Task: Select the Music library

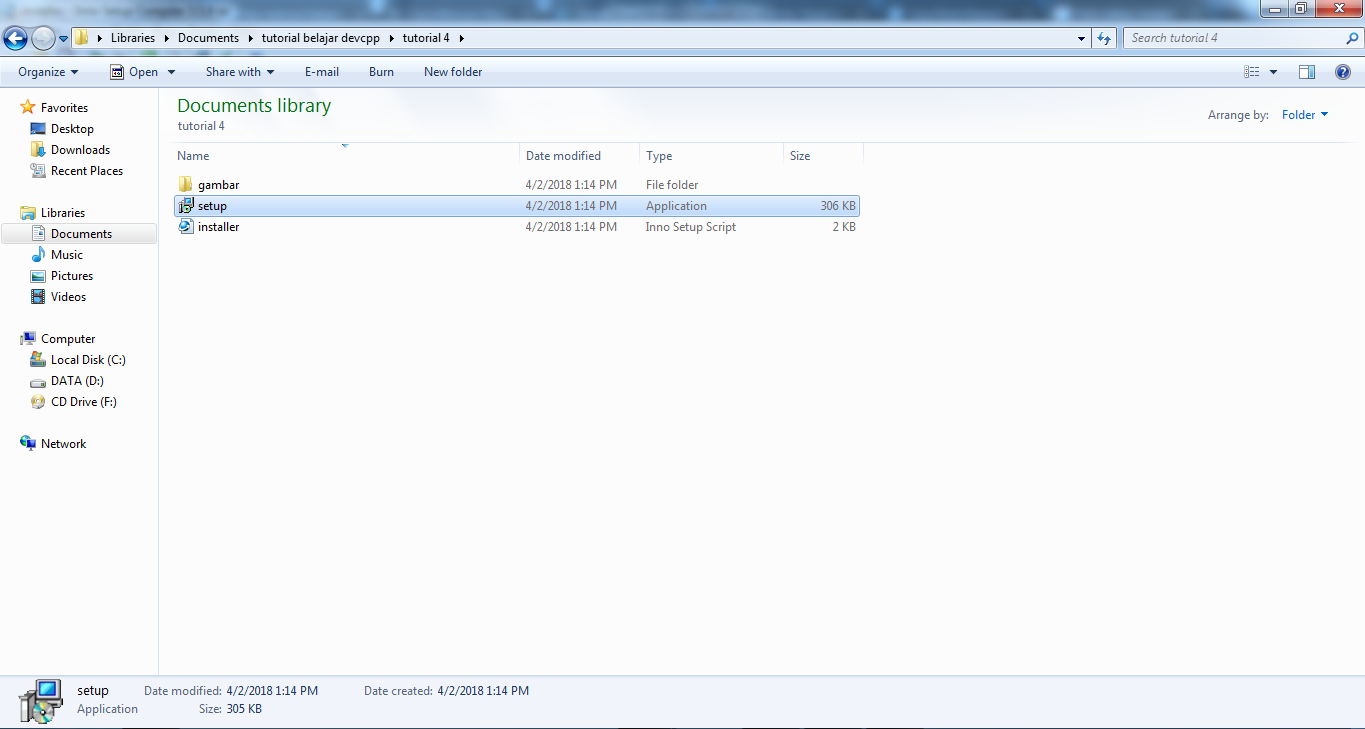Action: 67,254
